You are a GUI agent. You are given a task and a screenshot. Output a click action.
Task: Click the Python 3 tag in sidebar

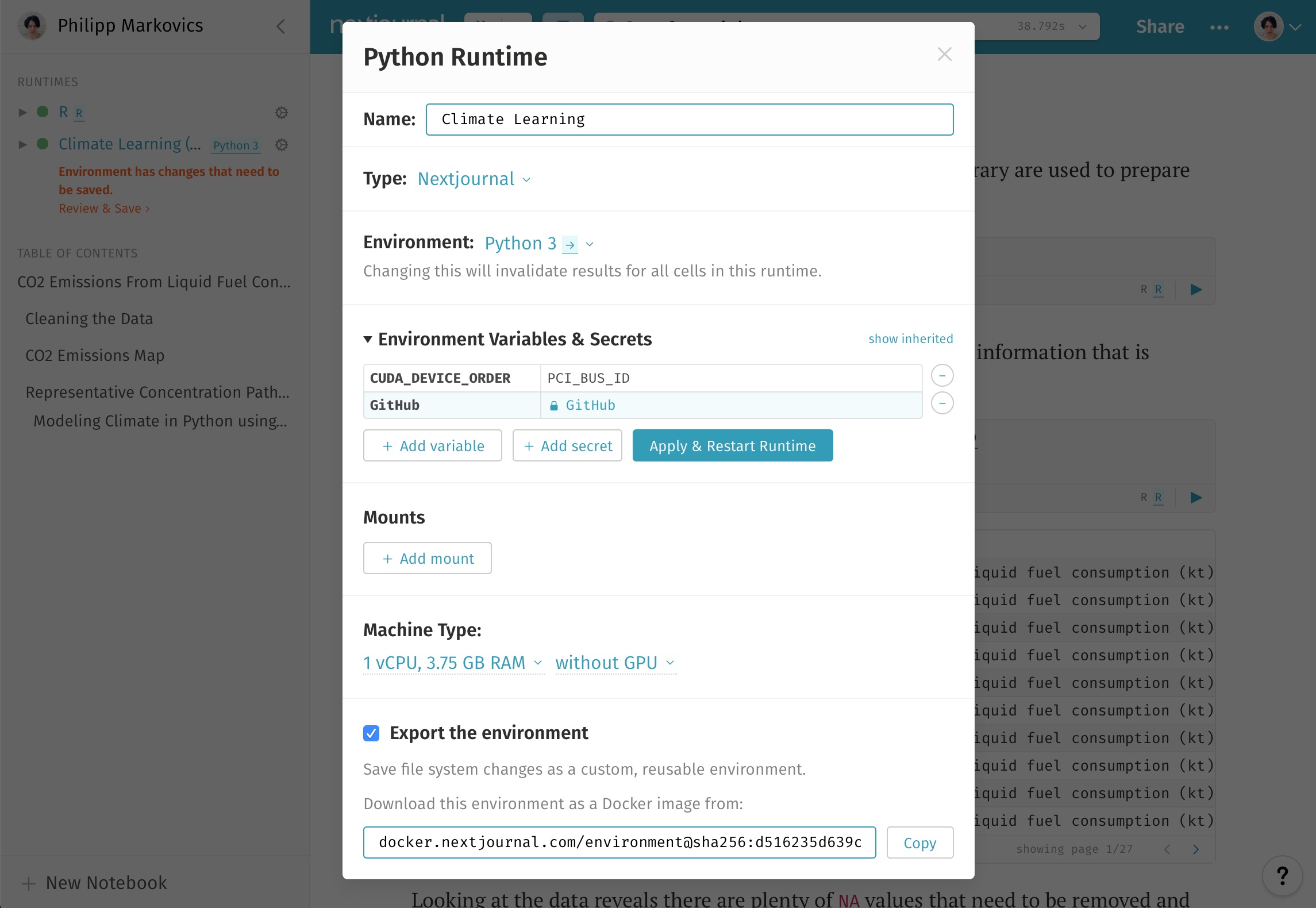pyautogui.click(x=236, y=146)
